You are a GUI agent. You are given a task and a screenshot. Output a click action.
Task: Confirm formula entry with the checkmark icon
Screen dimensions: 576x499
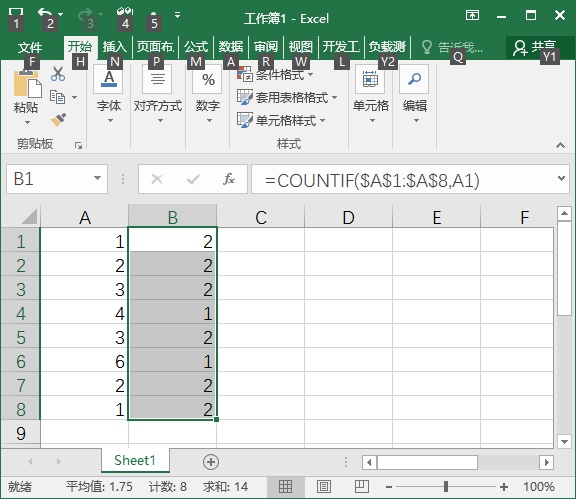(x=193, y=179)
